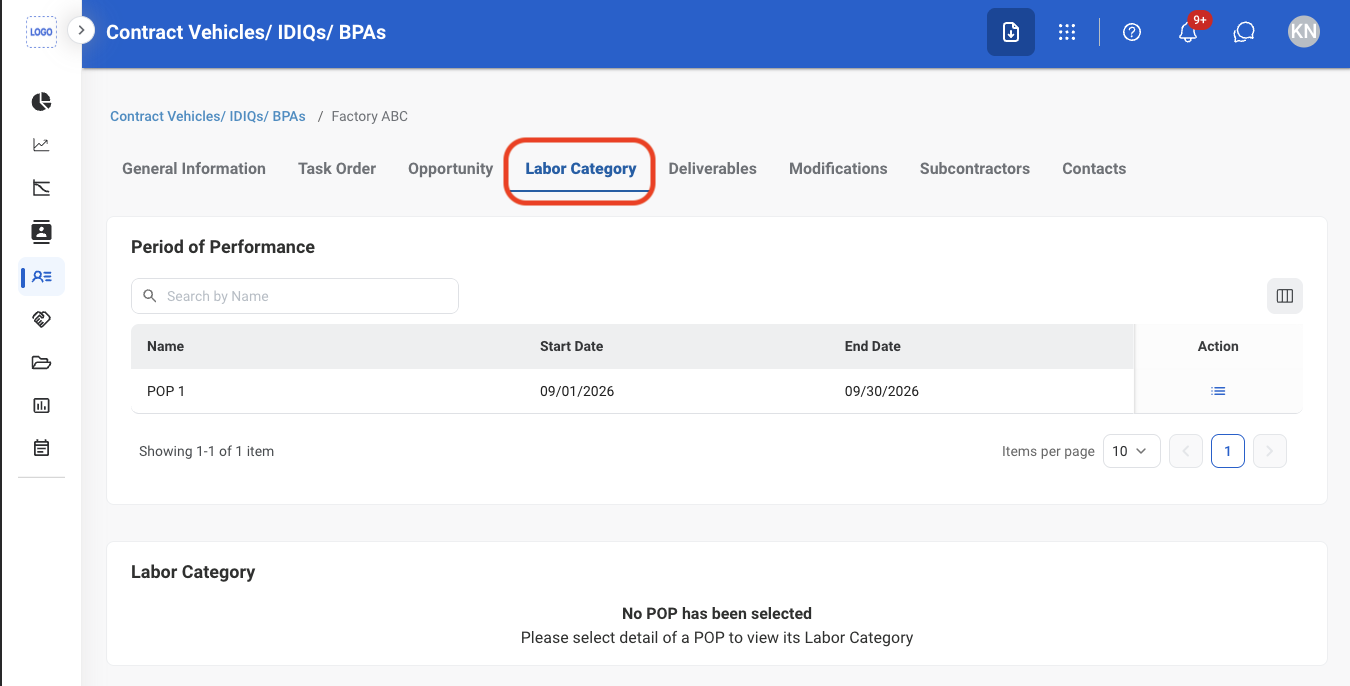Select page 1 in pagination
This screenshot has height=686, width=1350.
coord(1228,451)
